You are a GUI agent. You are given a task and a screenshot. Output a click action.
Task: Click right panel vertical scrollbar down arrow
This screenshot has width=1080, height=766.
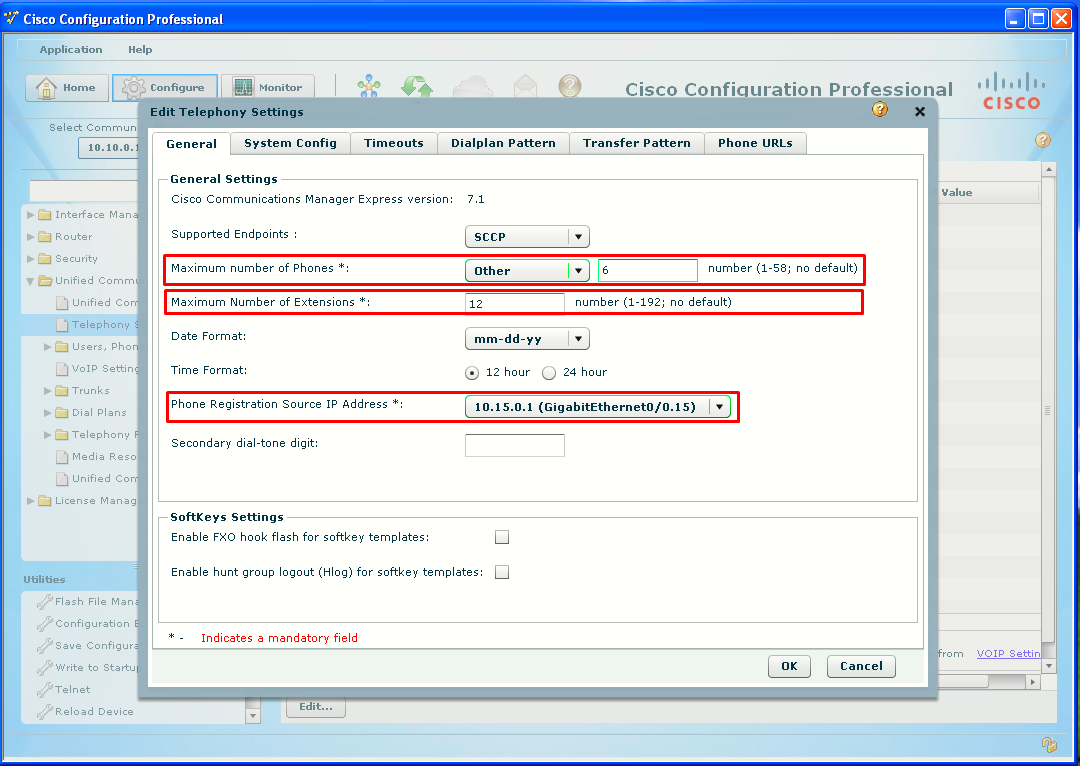click(x=1048, y=666)
